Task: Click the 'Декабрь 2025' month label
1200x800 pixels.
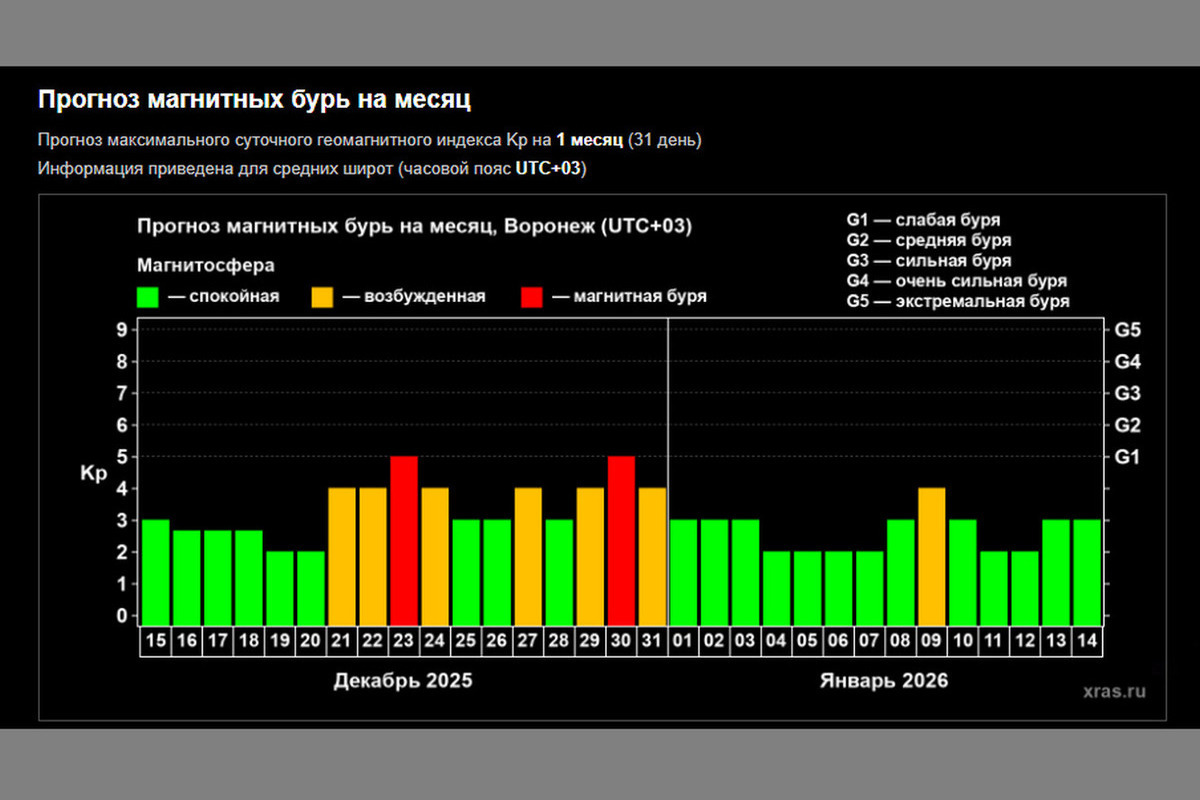Action: tap(402, 681)
